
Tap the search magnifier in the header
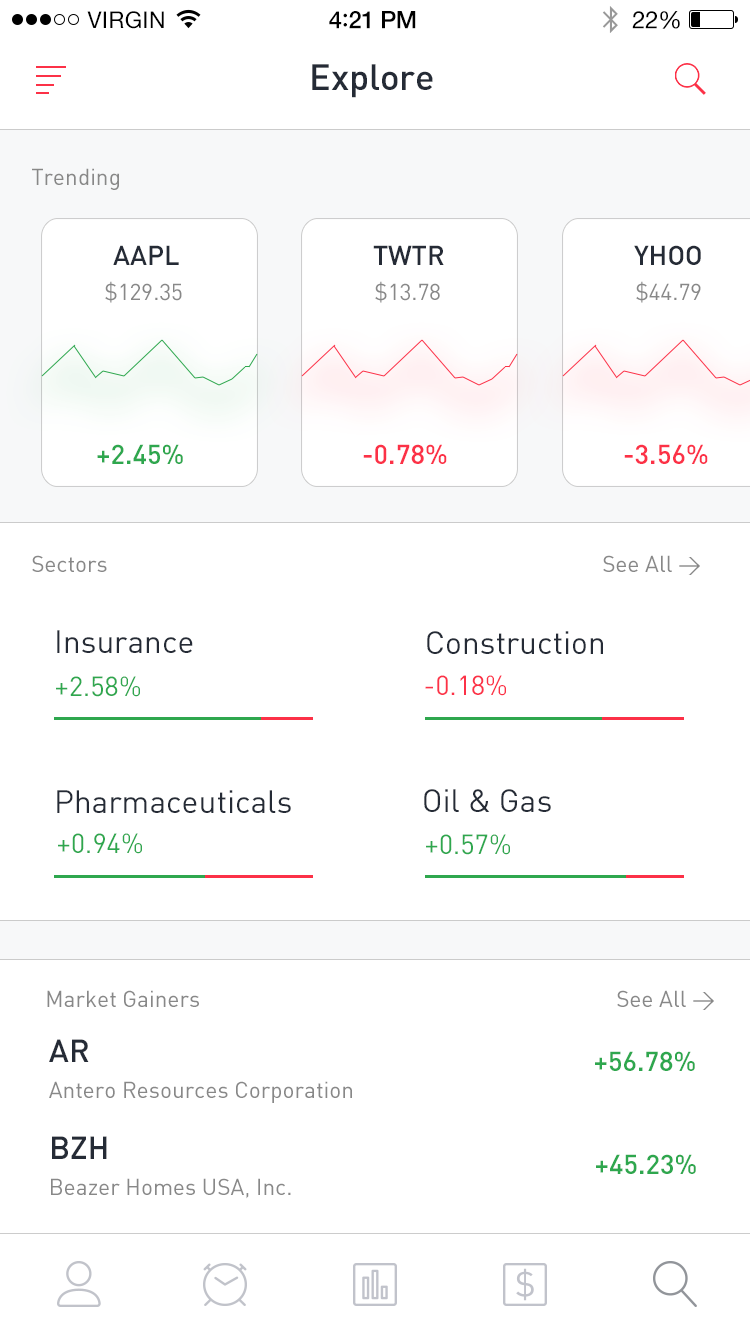(690, 79)
